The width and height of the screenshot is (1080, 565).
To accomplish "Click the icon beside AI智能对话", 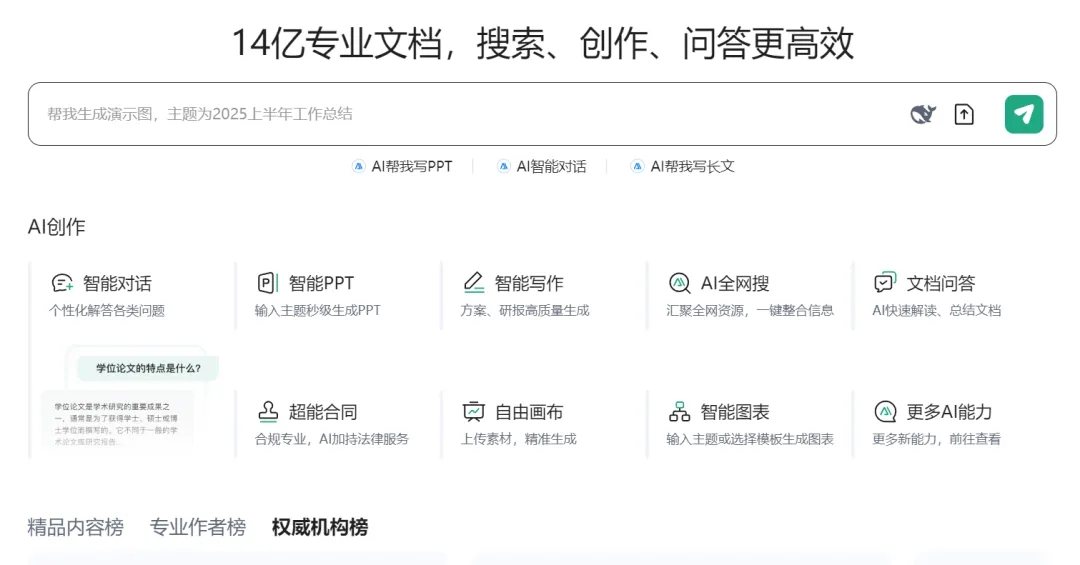I will click(503, 166).
